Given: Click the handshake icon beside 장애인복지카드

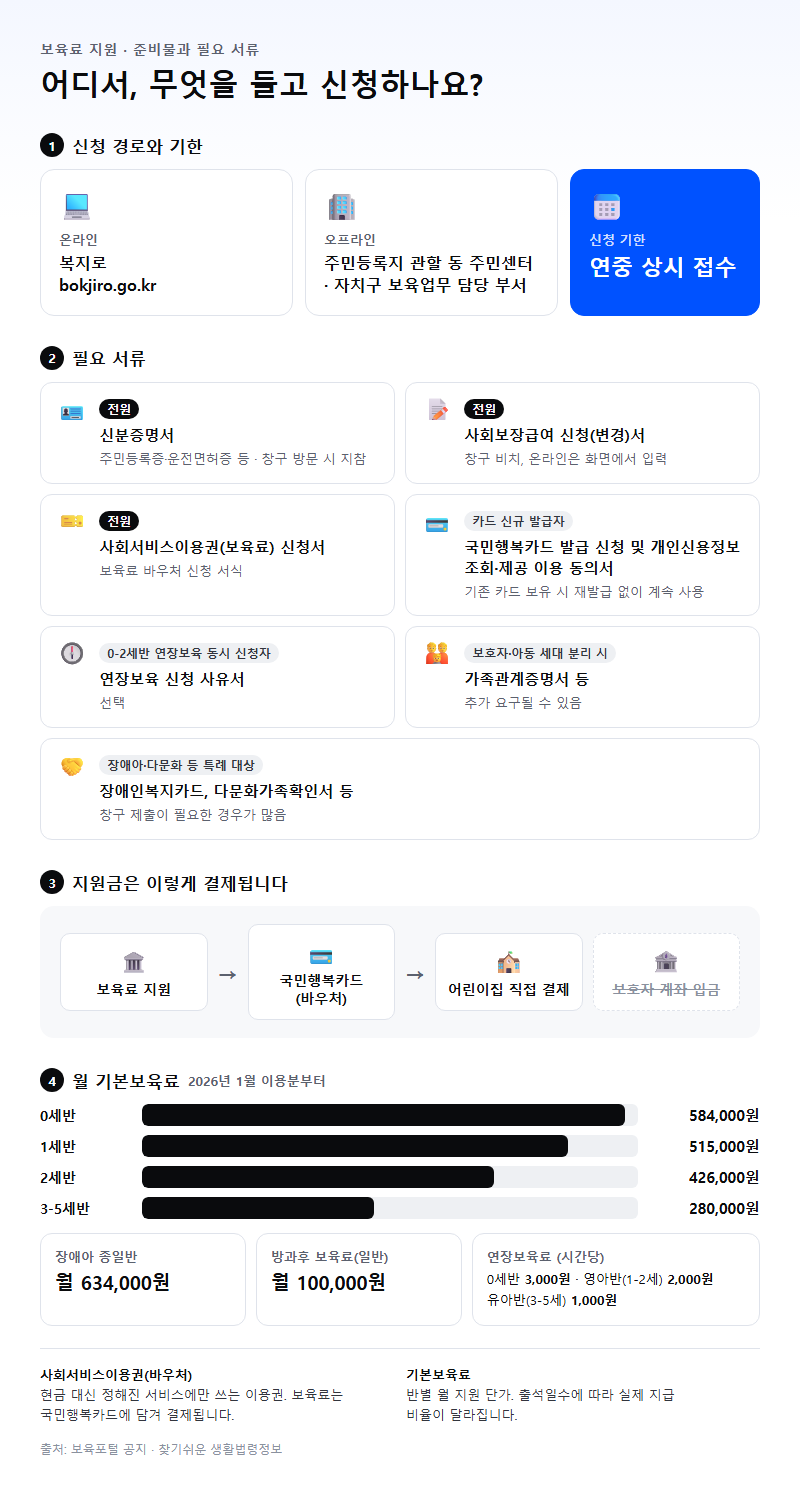Looking at the screenshot, I should click(72, 766).
